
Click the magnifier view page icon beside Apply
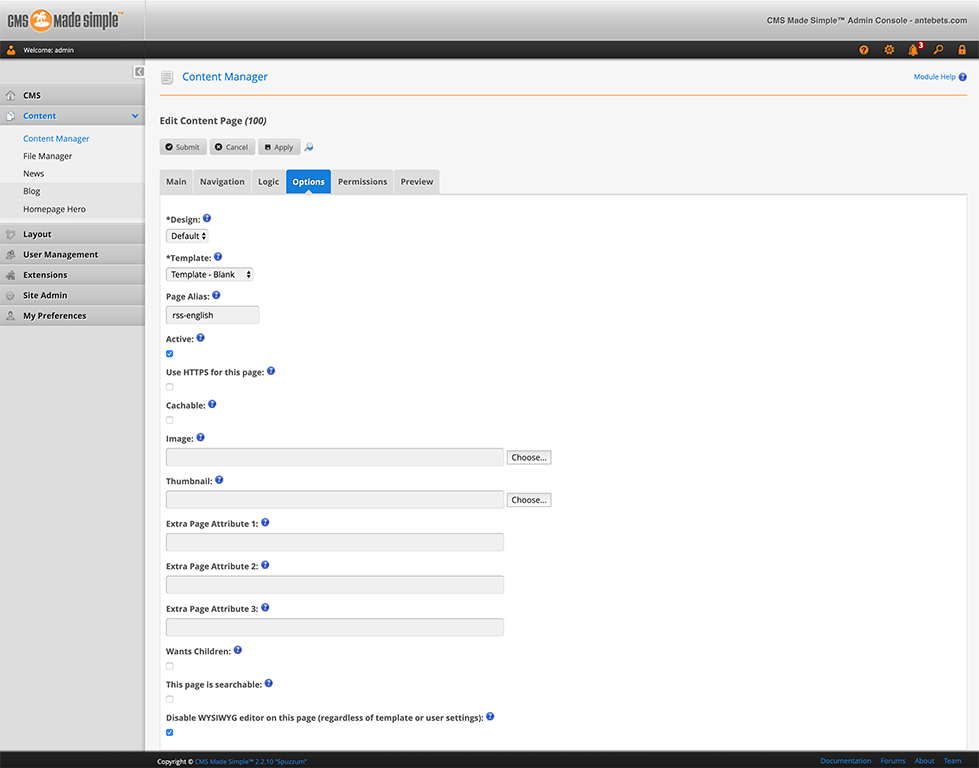tap(309, 147)
